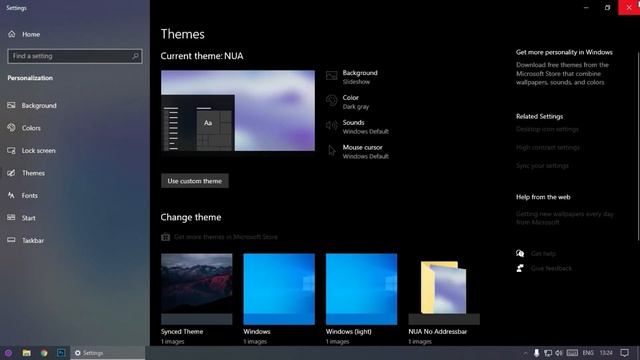Open Sync your settings link
640x360 pixels.
[x=542, y=166]
